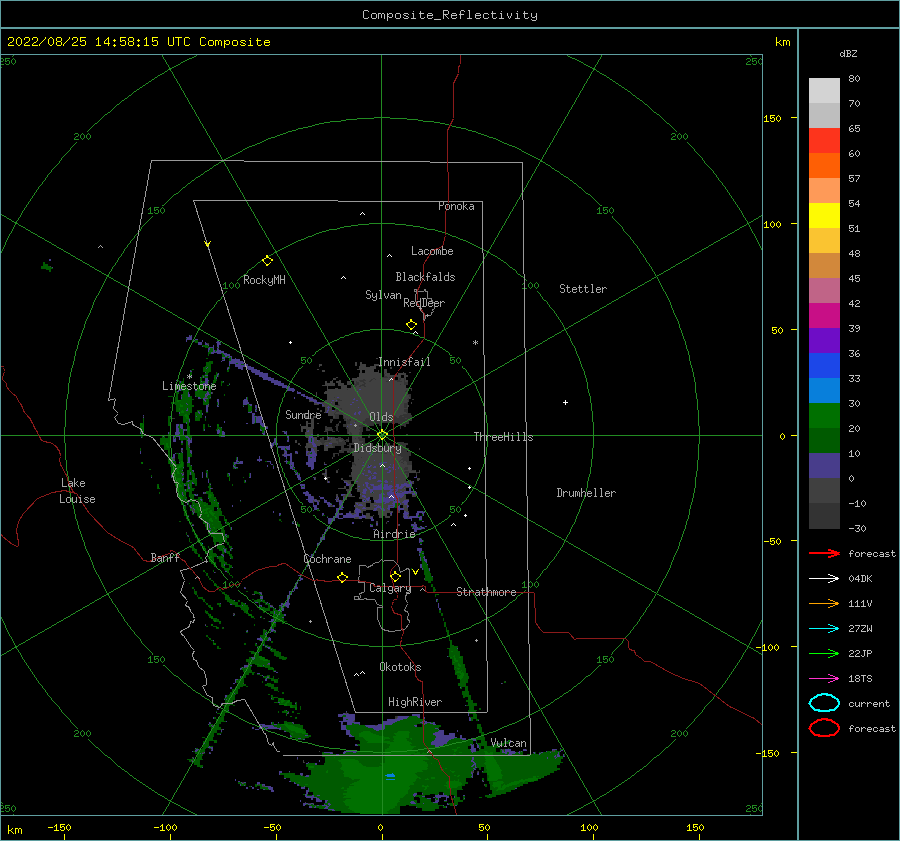The height and width of the screenshot is (841, 900).
Task: Click the Lake Louise label
Action: pos(77,491)
